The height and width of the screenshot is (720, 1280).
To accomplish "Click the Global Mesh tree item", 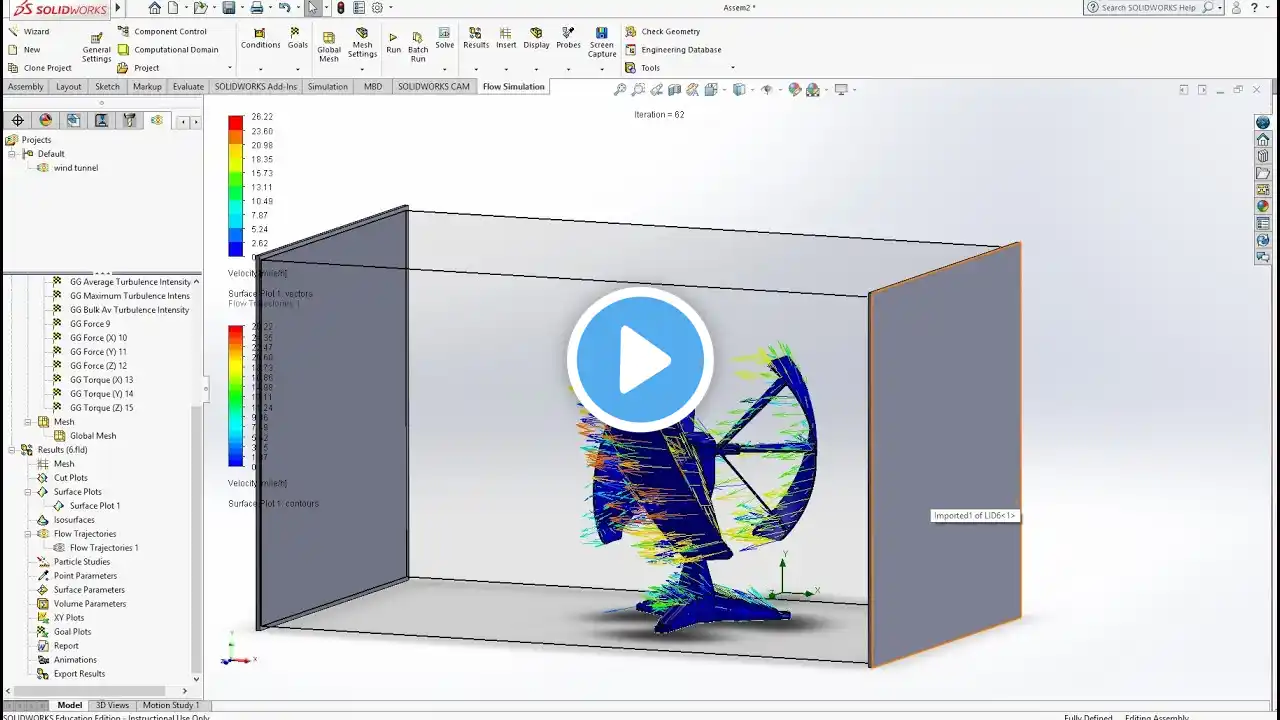I will (x=85, y=436).
